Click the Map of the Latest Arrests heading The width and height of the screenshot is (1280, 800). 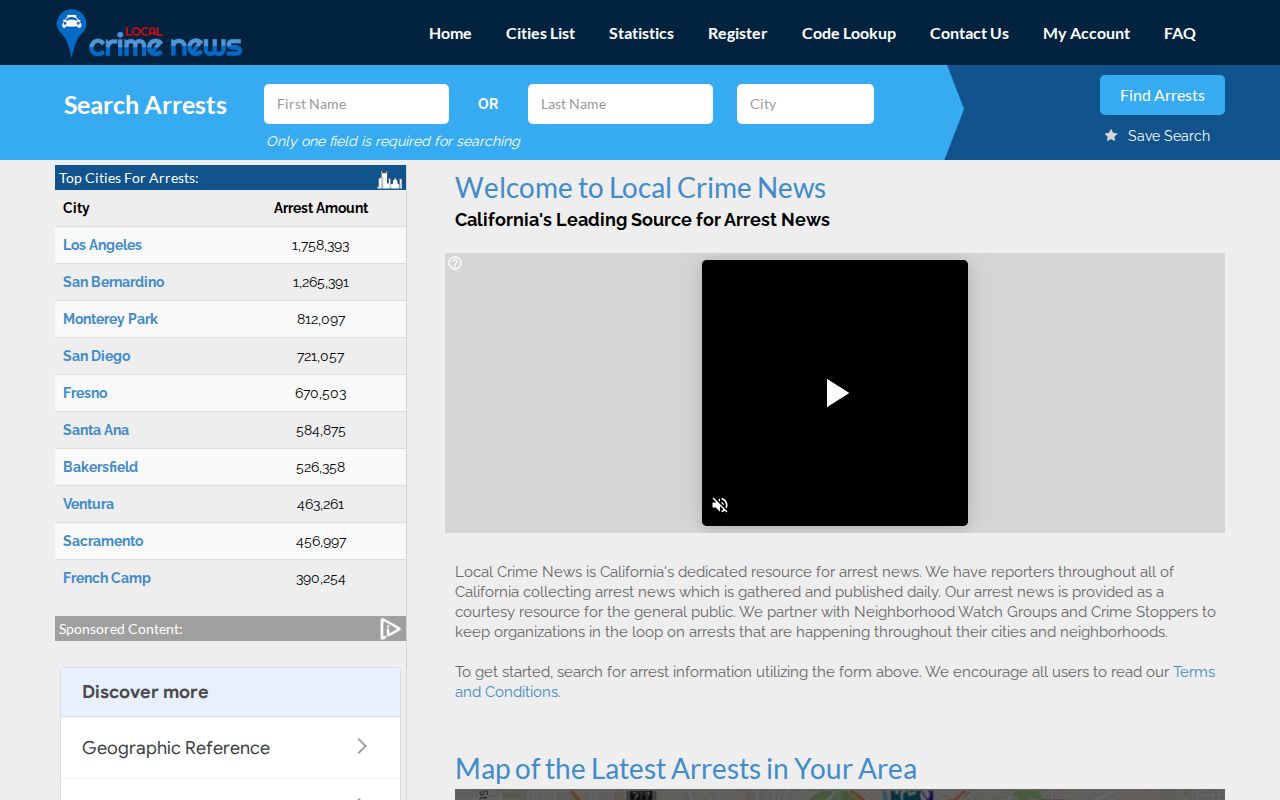point(686,769)
